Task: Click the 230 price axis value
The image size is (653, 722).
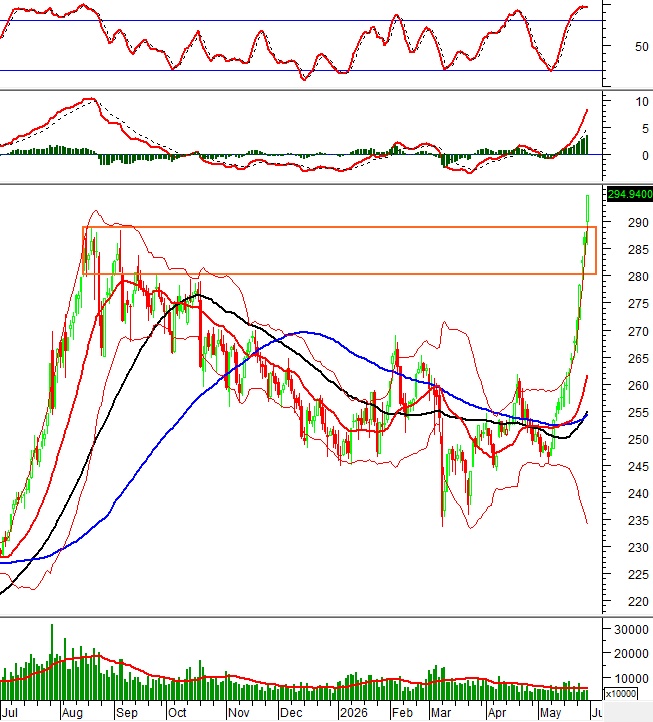Action: 638,548
